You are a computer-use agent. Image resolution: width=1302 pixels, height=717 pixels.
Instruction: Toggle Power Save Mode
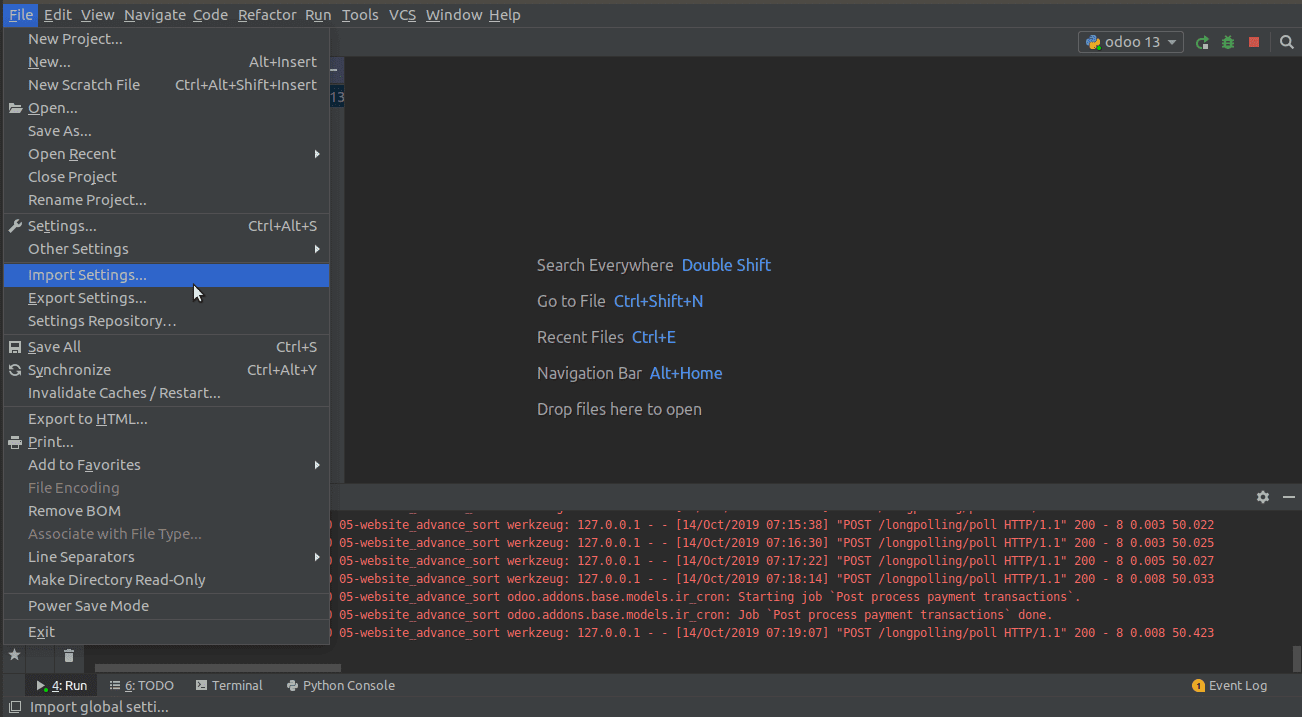166,606
